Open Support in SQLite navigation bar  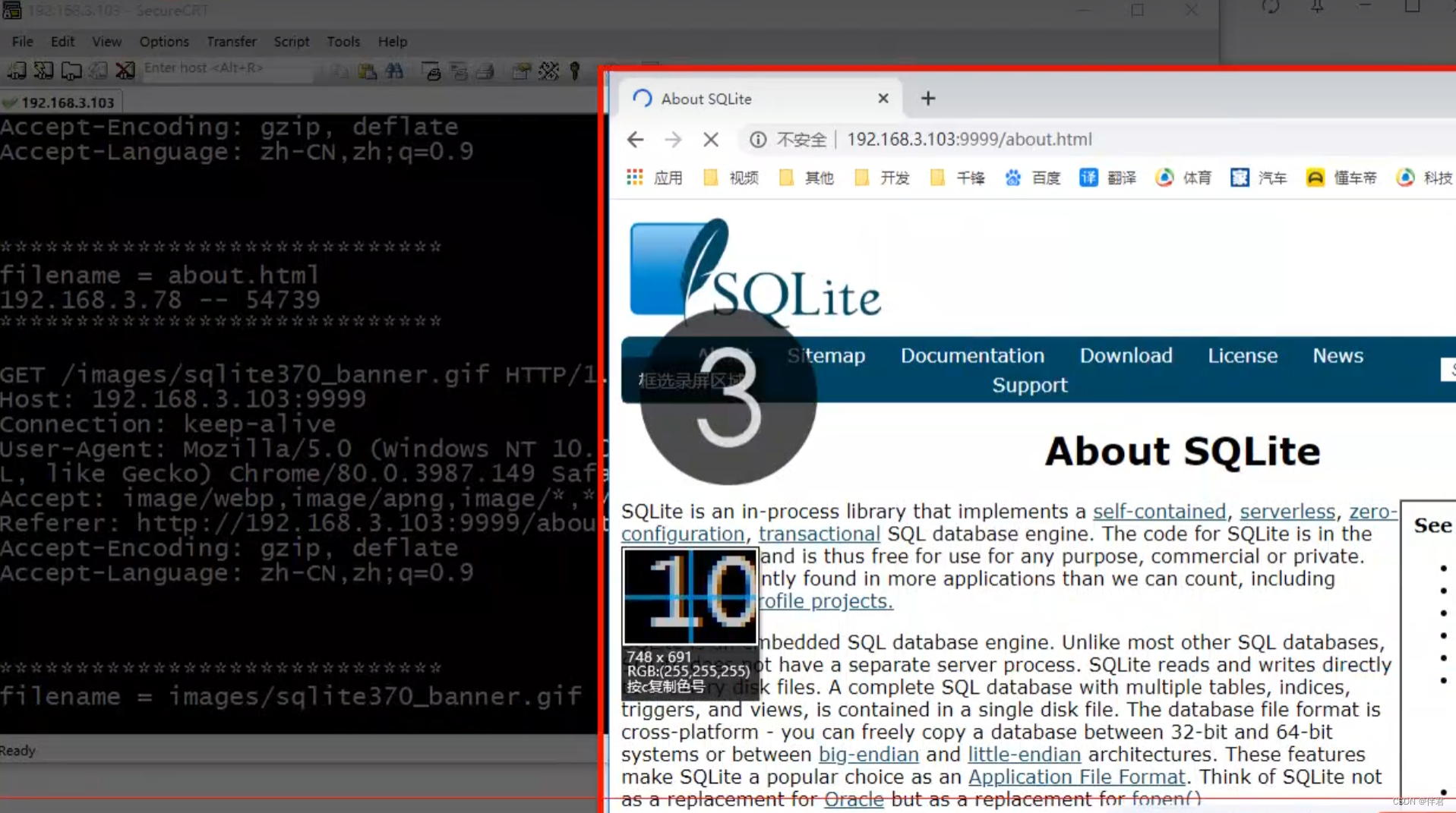click(1029, 386)
